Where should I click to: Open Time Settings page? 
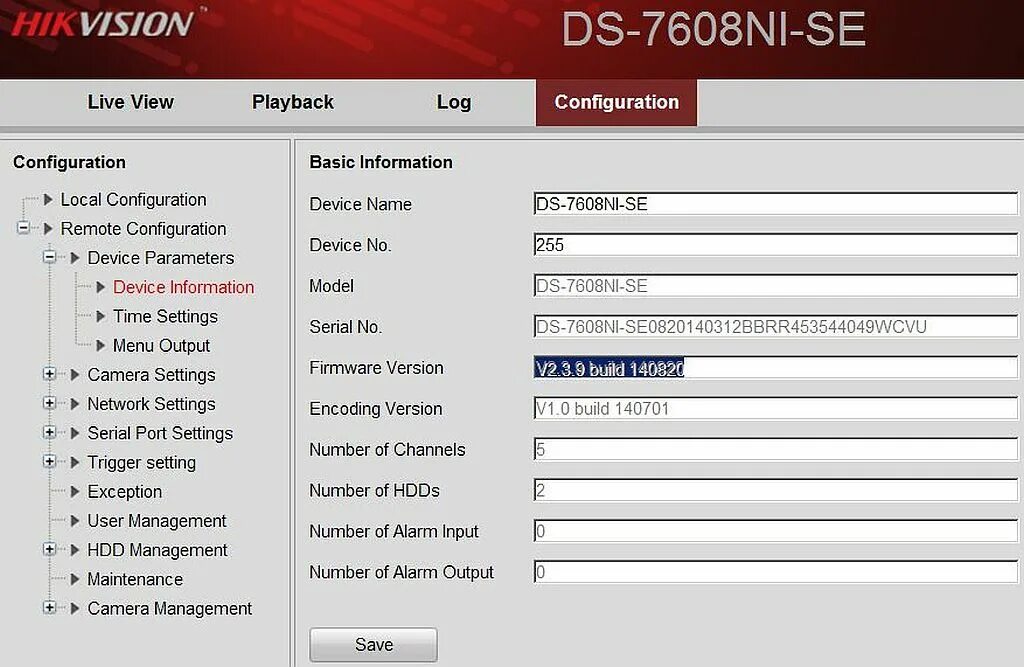click(x=165, y=316)
